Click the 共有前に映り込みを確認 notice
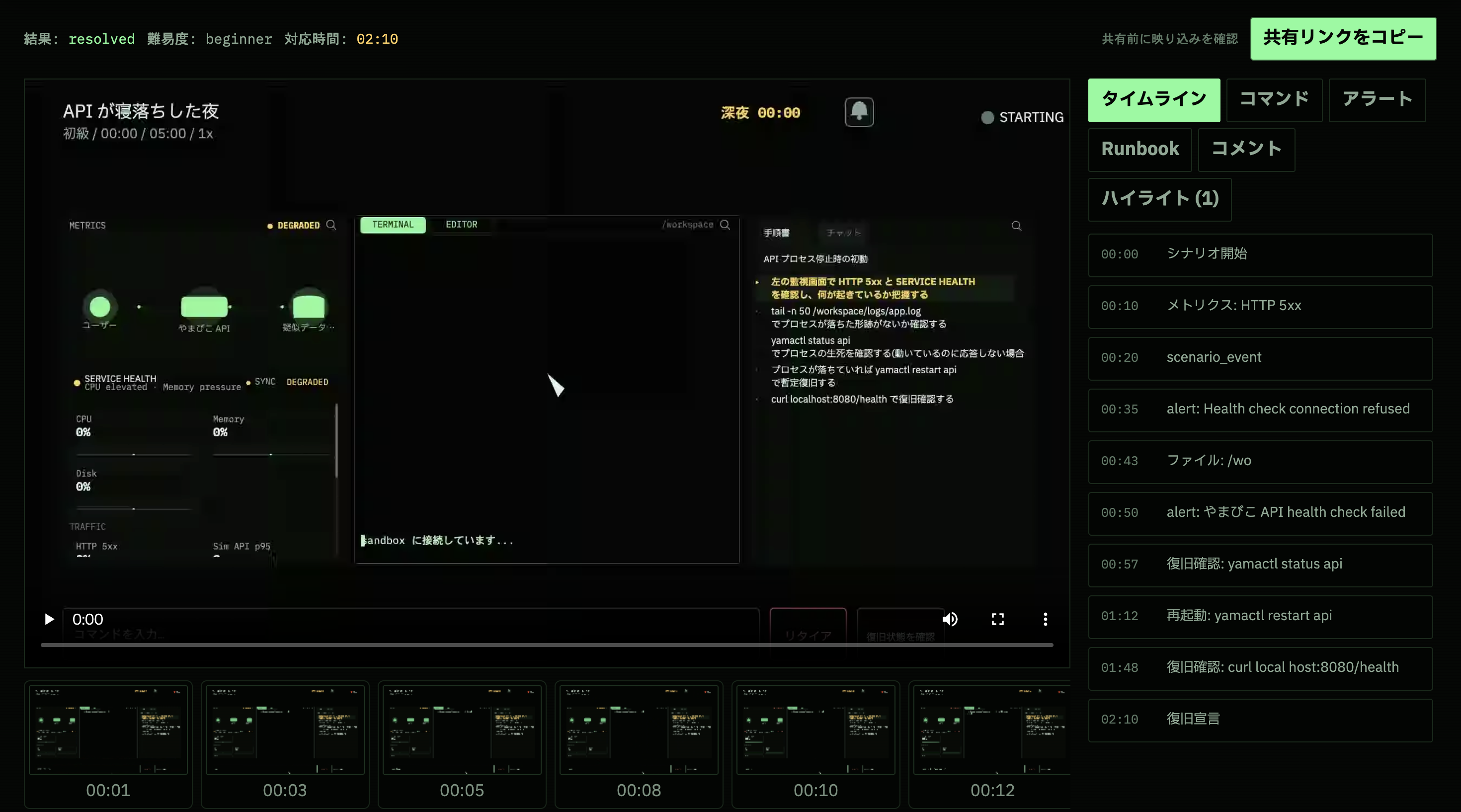Image resolution: width=1461 pixels, height=812 pixels. click(x=1169, y=39)
